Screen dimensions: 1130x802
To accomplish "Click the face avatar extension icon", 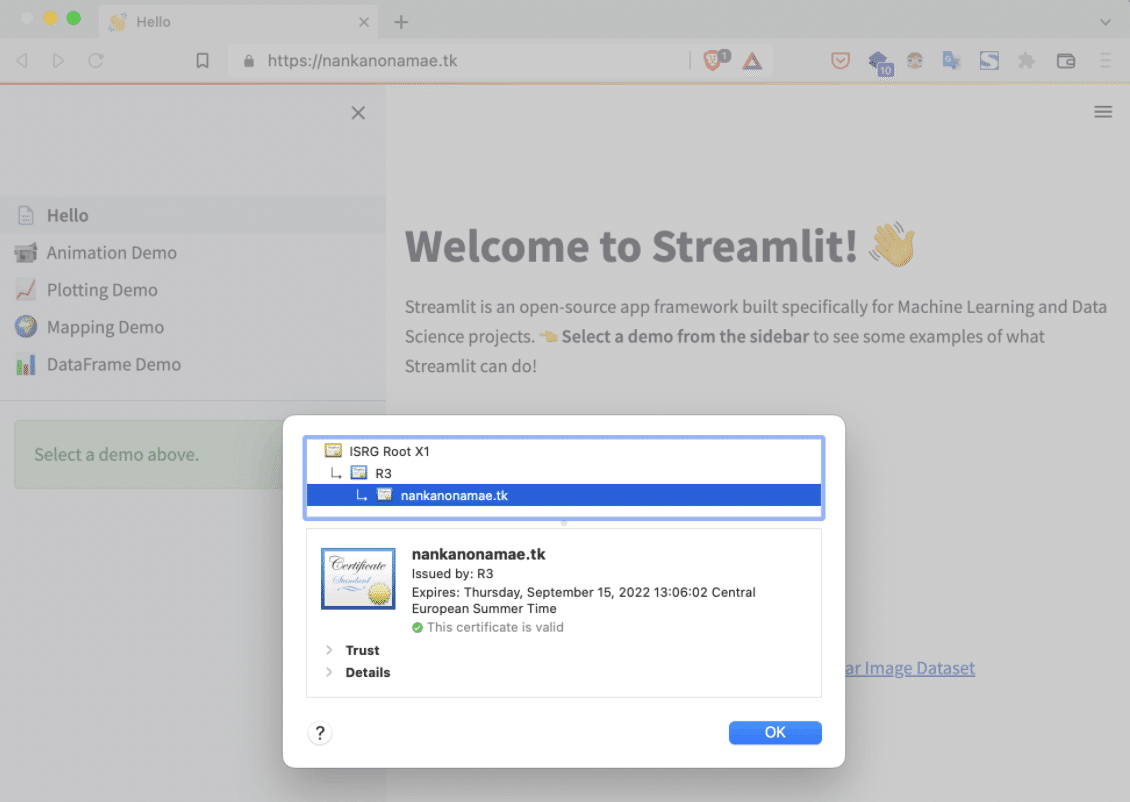I will tap(915, 61).
